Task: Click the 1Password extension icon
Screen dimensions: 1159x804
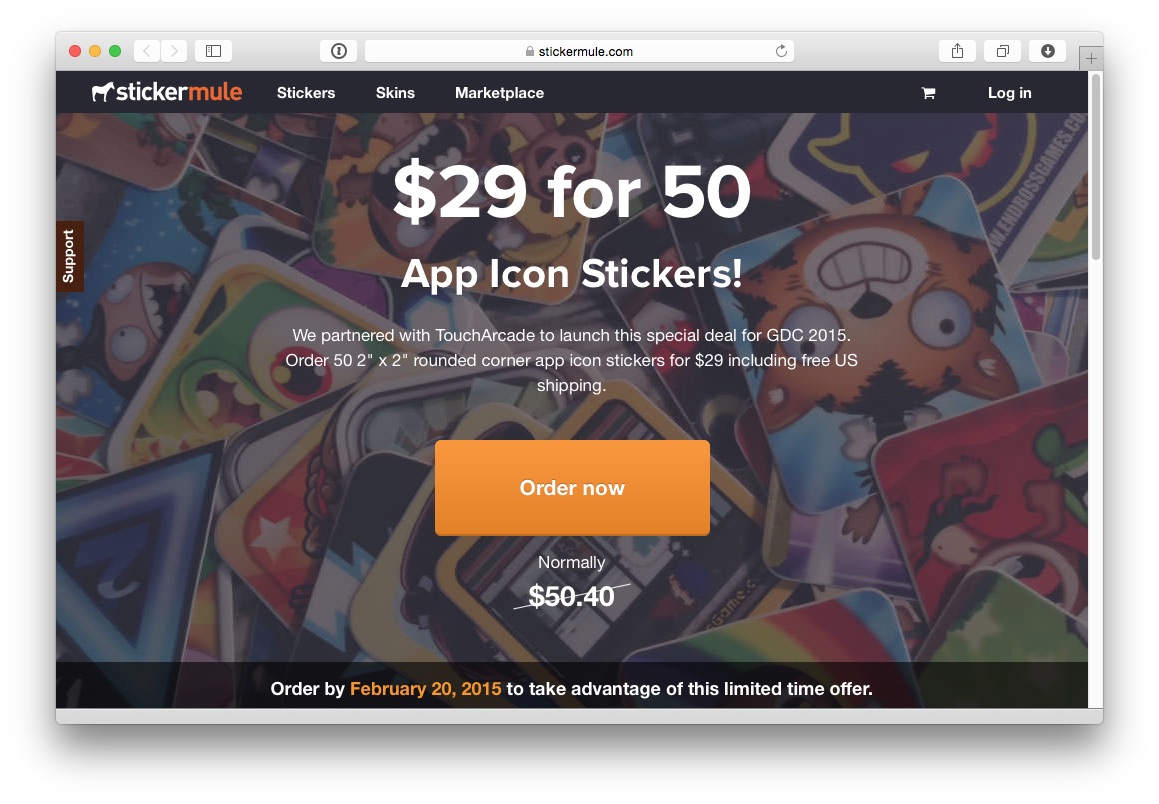Action: coord(339,51)
